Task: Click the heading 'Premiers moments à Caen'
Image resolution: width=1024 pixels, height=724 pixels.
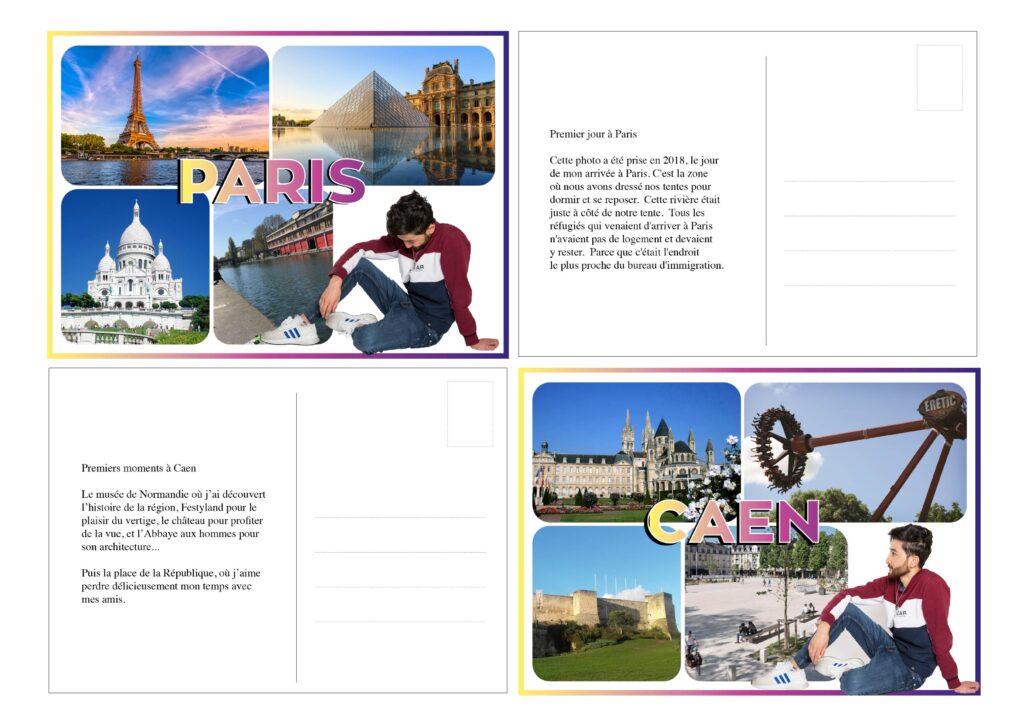Action: click(x=138, y=468)
